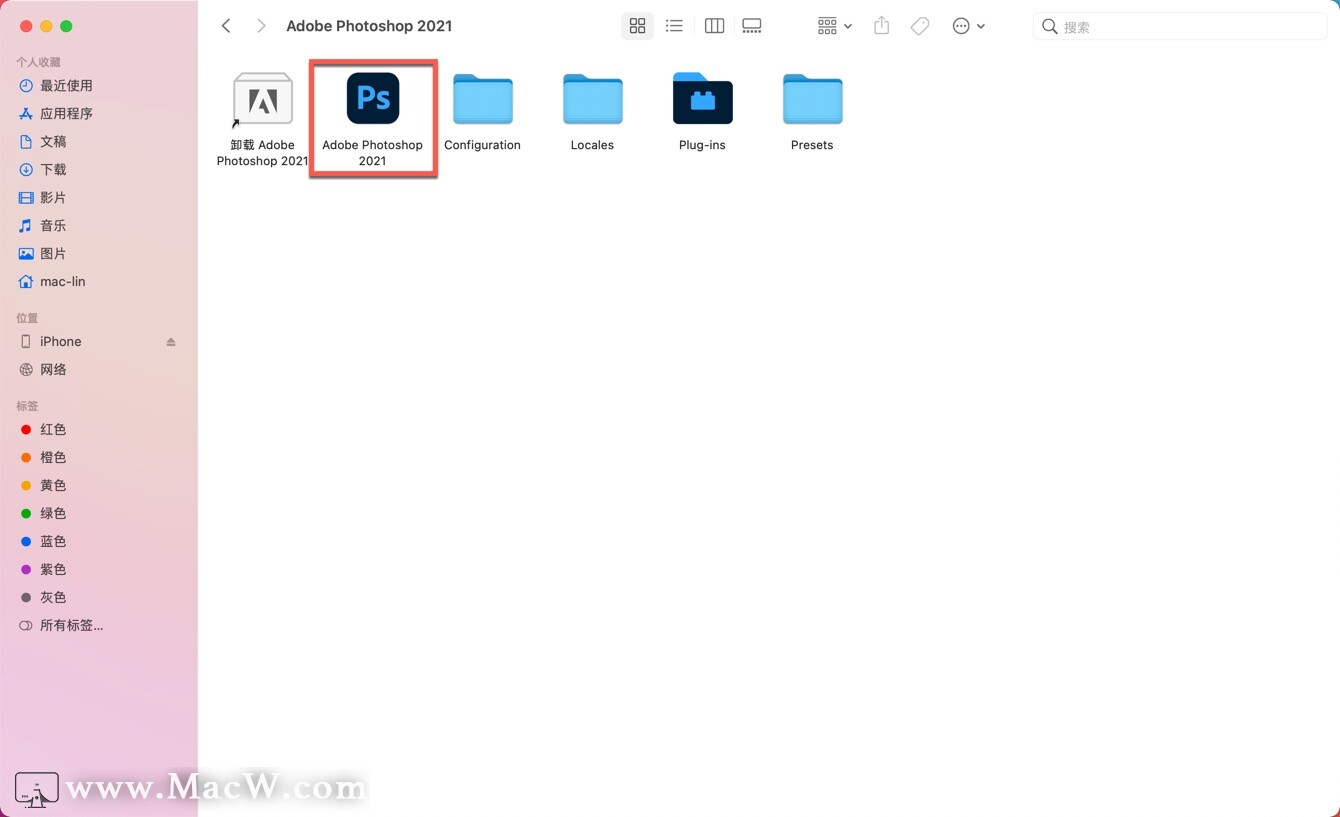This screenshot has height=817, width=1340.
Task: Choose the 黄色 tag
Action: [x=53, y=486]
